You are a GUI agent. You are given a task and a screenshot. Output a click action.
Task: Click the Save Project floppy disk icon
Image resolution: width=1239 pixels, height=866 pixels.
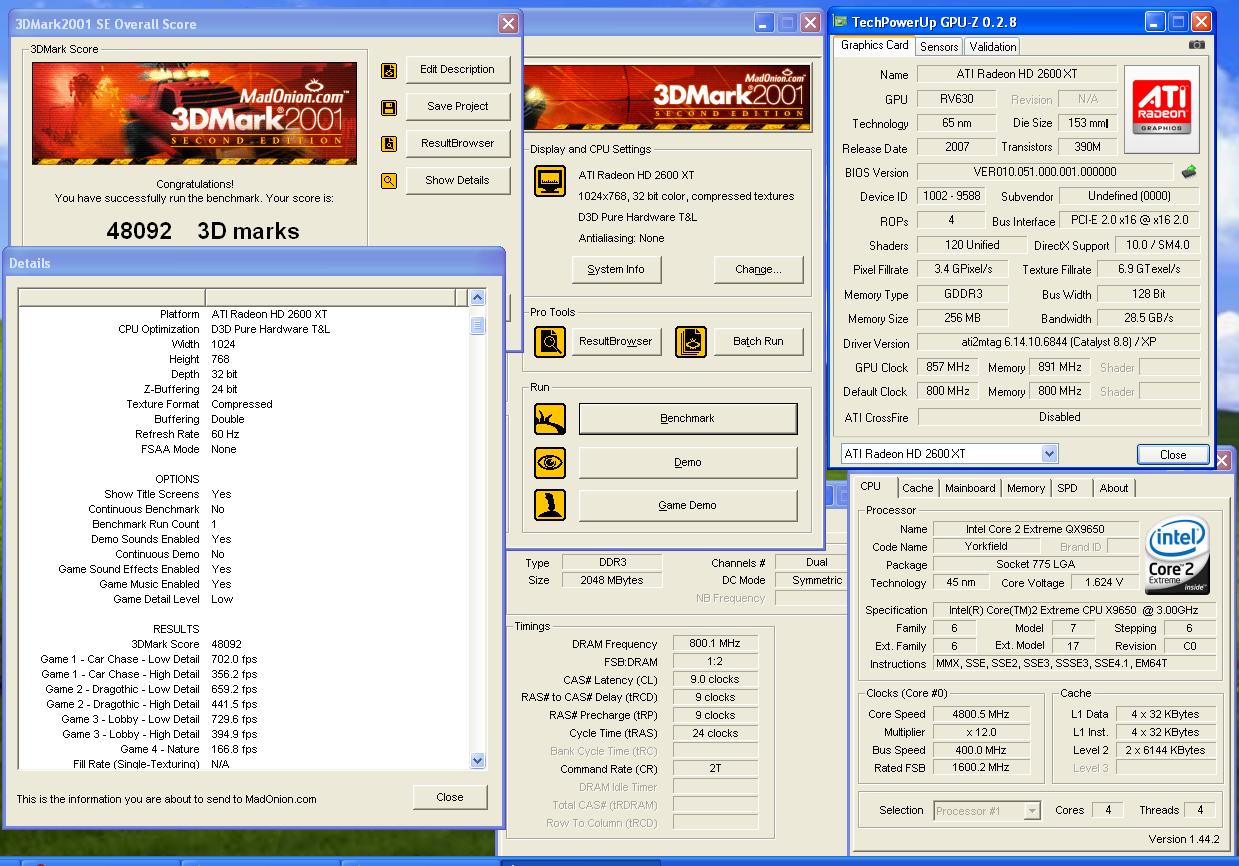pos(388,107)
